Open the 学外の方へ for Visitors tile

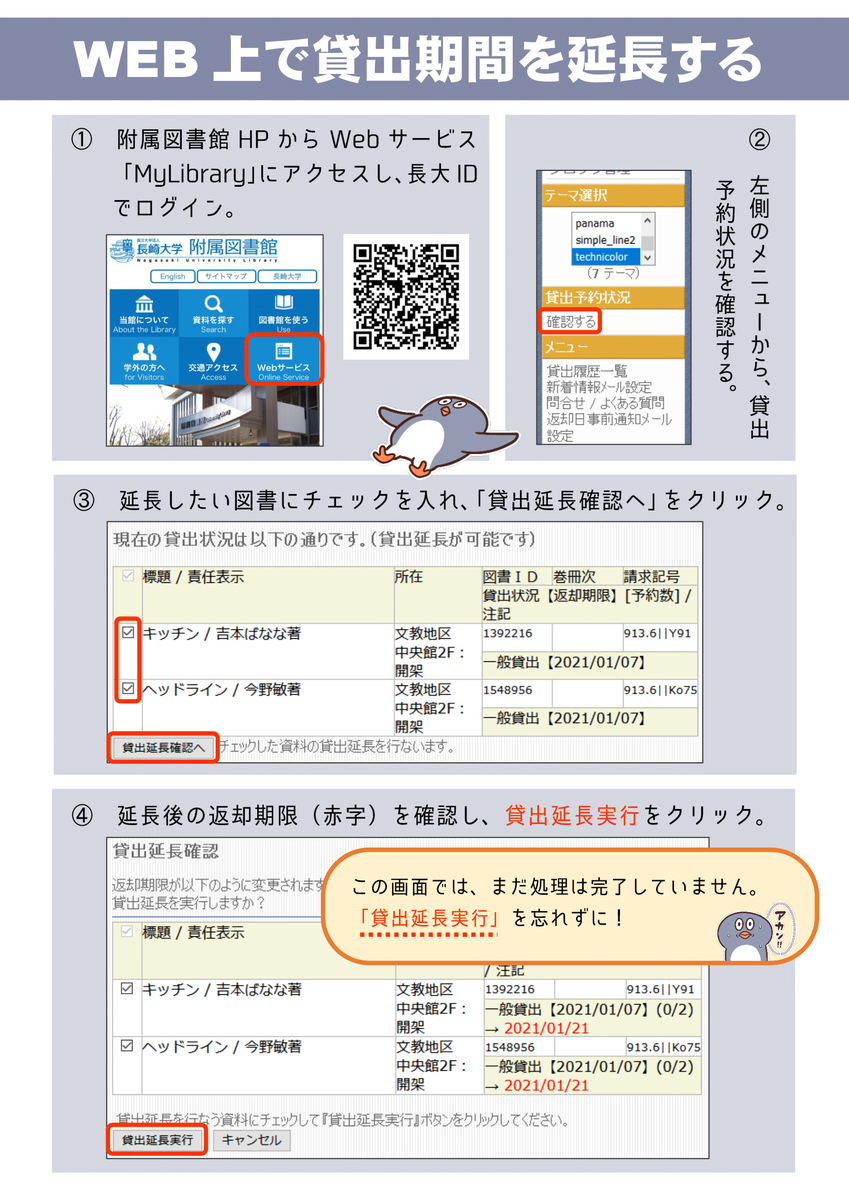(x=144, y=362)
